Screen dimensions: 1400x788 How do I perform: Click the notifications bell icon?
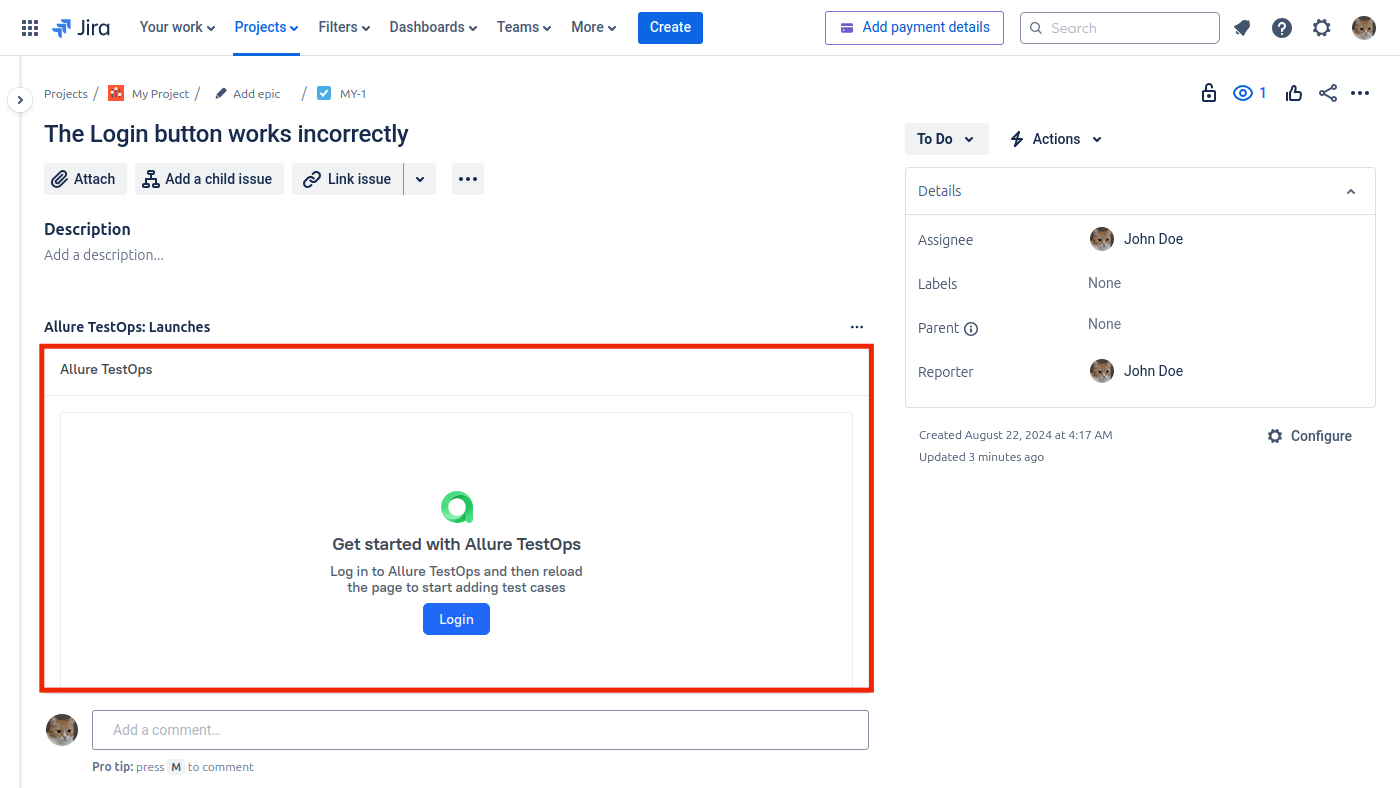[1242, 28]
